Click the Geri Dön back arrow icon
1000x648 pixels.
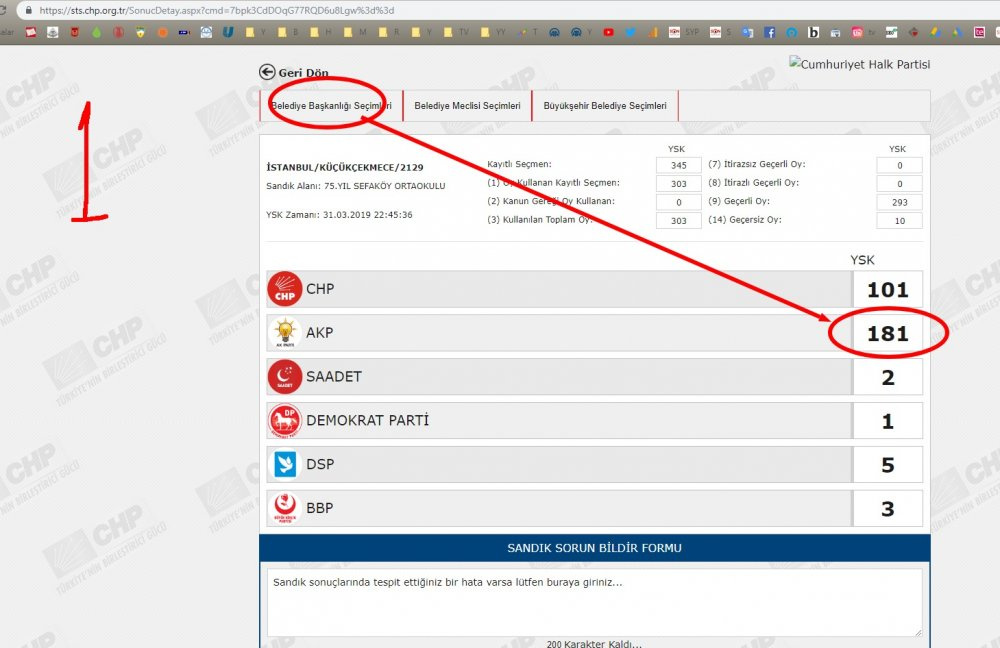[x=267, y=72]
